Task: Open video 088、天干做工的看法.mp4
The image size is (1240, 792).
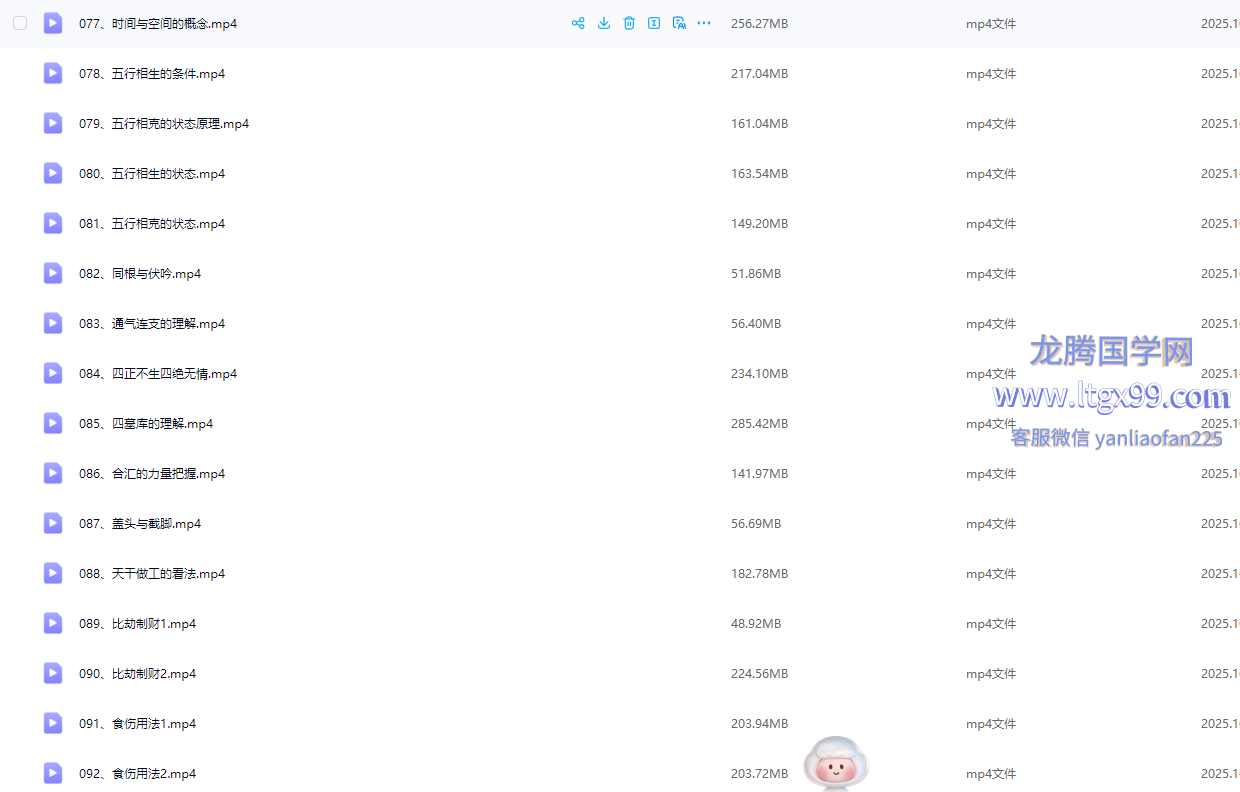Action: point(152,574)
